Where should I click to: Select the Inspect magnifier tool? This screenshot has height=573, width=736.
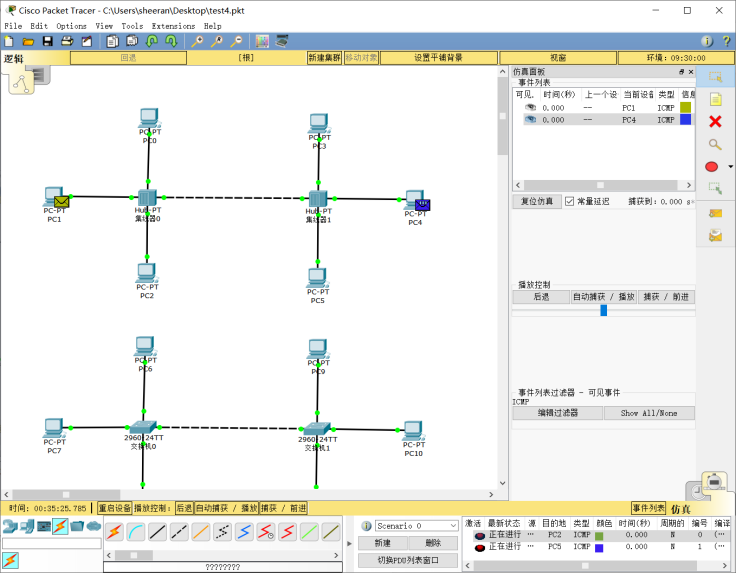(x=715, y=144)
